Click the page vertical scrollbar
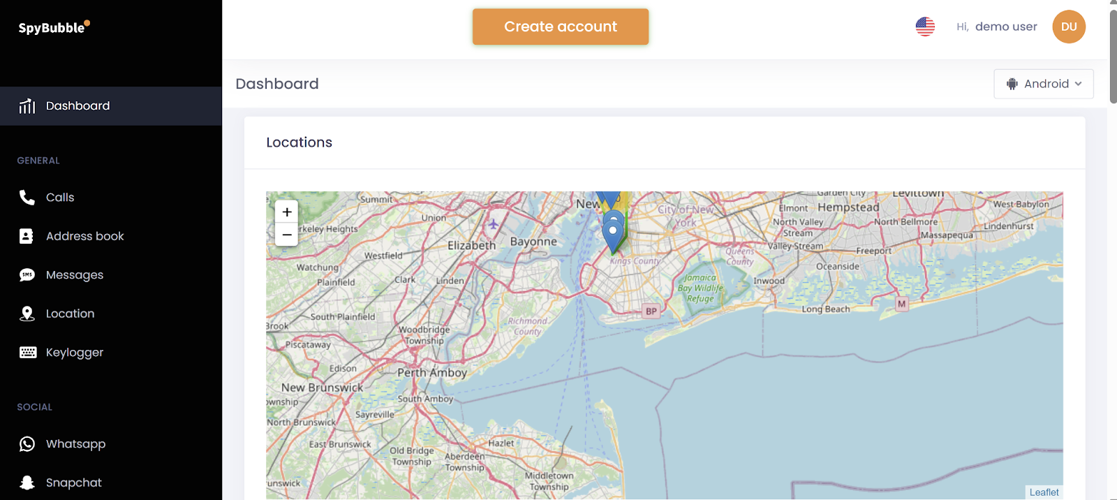Screen dimensions: 1117x500 pos(1112,50)
